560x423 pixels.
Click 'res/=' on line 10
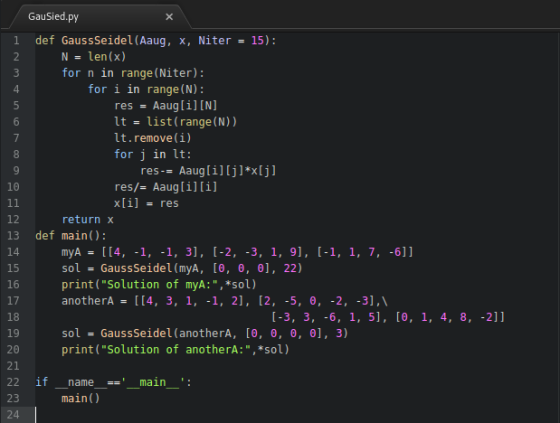[x=130, y=187]
